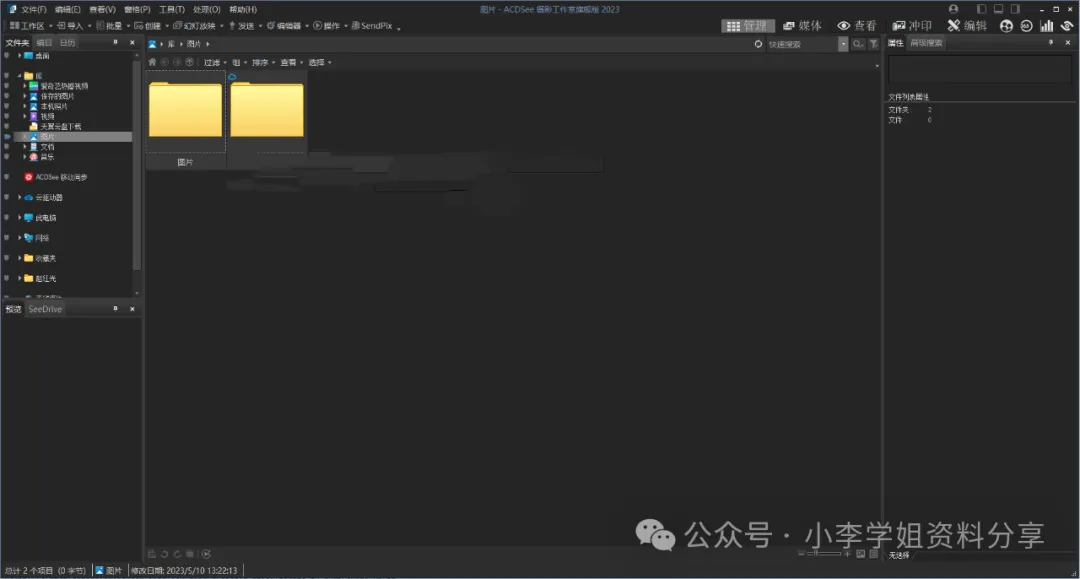Open the 帮助(H) menu
This screenshot has height=579, width=1080.
pos(242,9)
